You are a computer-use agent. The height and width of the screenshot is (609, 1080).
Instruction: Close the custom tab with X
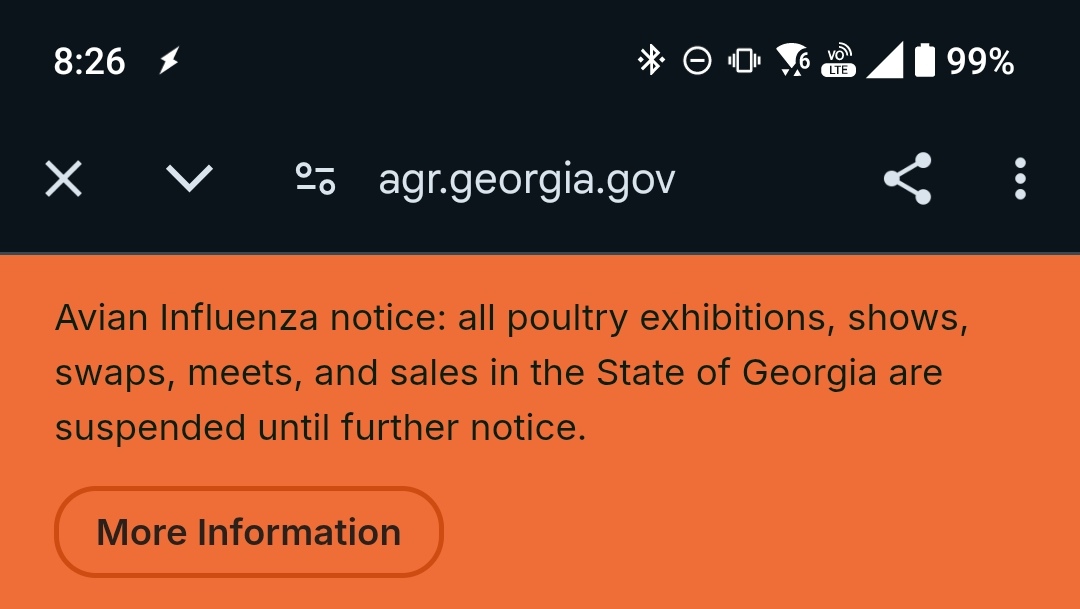click(63, 179)
